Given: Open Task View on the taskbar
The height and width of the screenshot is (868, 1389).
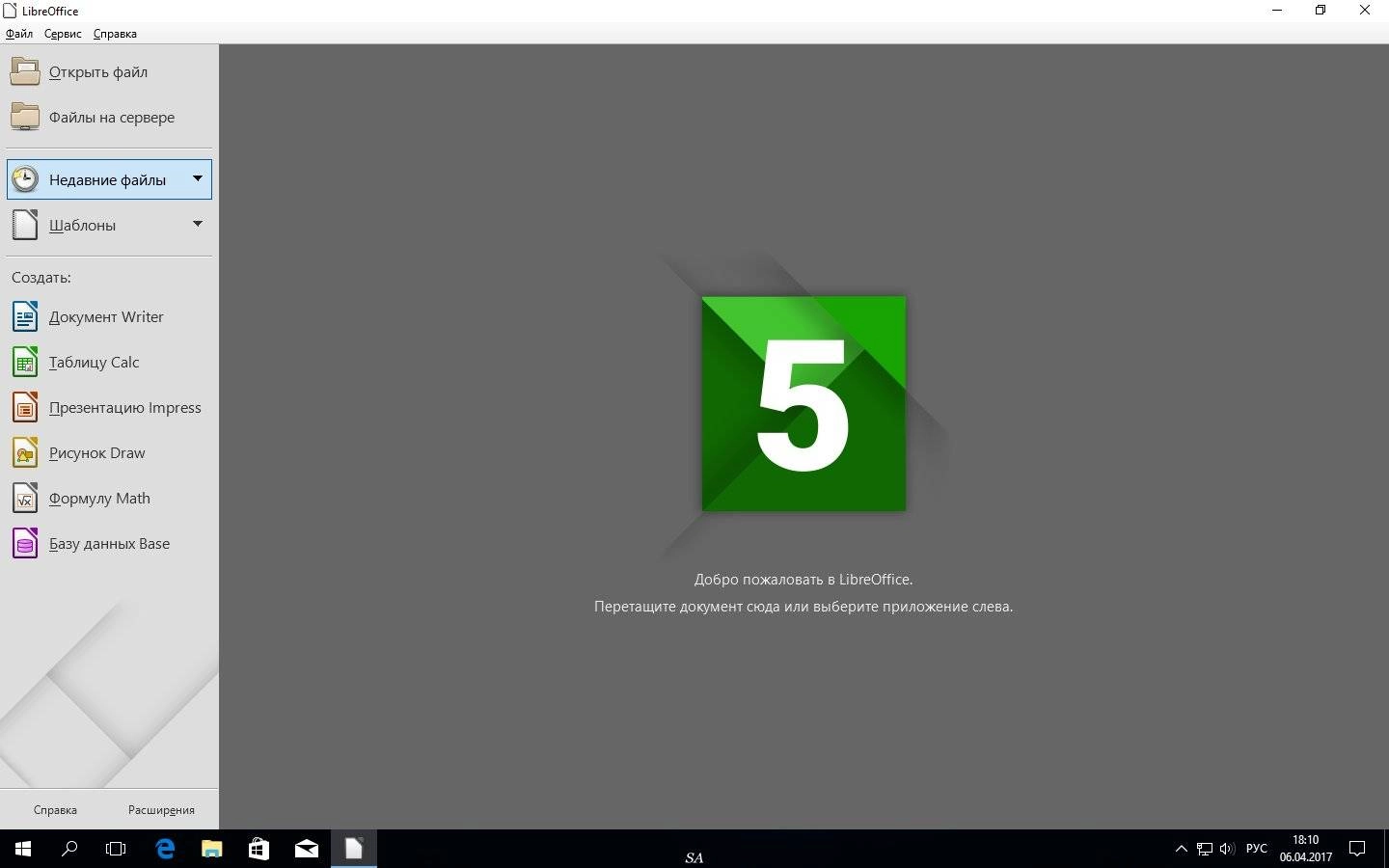Looking at the screenshot, I should click(x=116, y=849).
